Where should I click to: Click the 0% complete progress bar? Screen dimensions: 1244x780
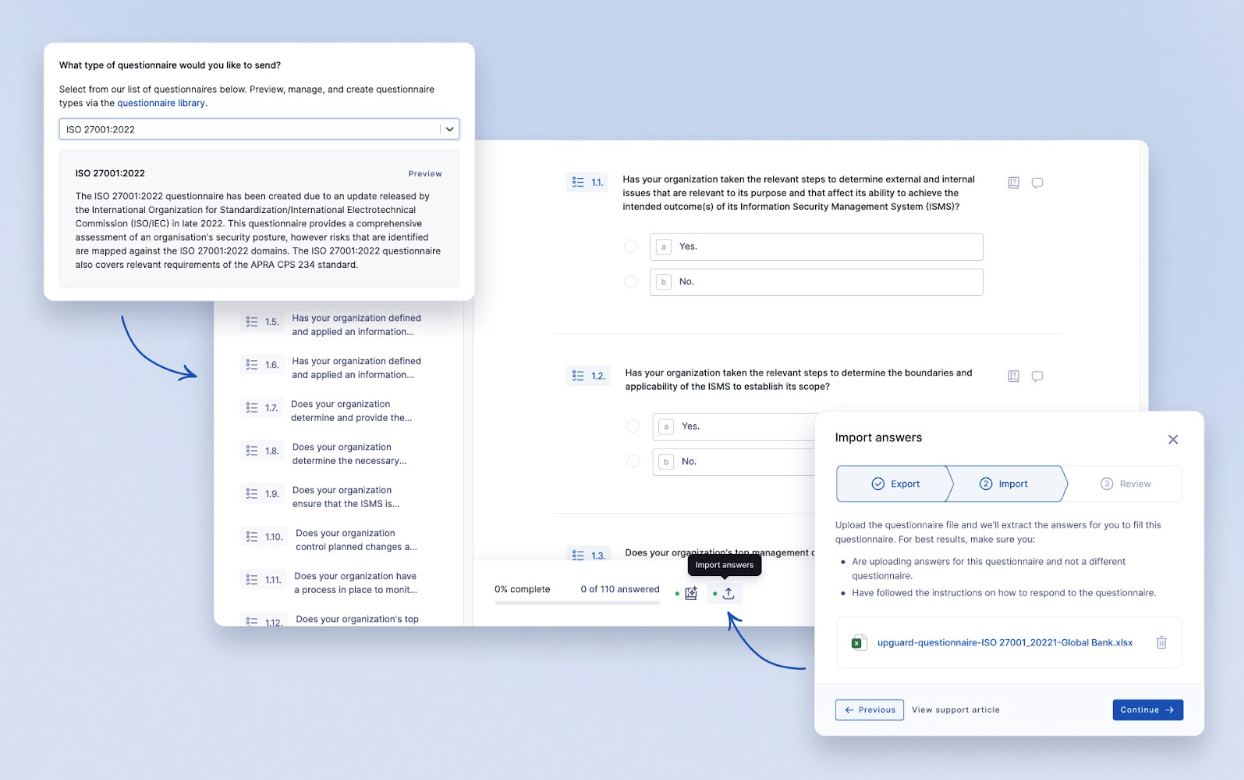pos(577,603)
